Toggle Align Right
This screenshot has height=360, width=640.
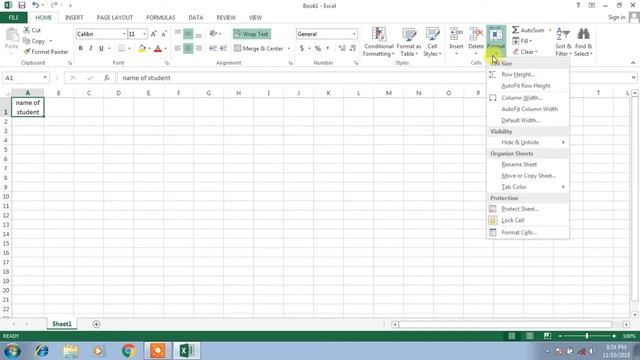click(x=199, y=48)
